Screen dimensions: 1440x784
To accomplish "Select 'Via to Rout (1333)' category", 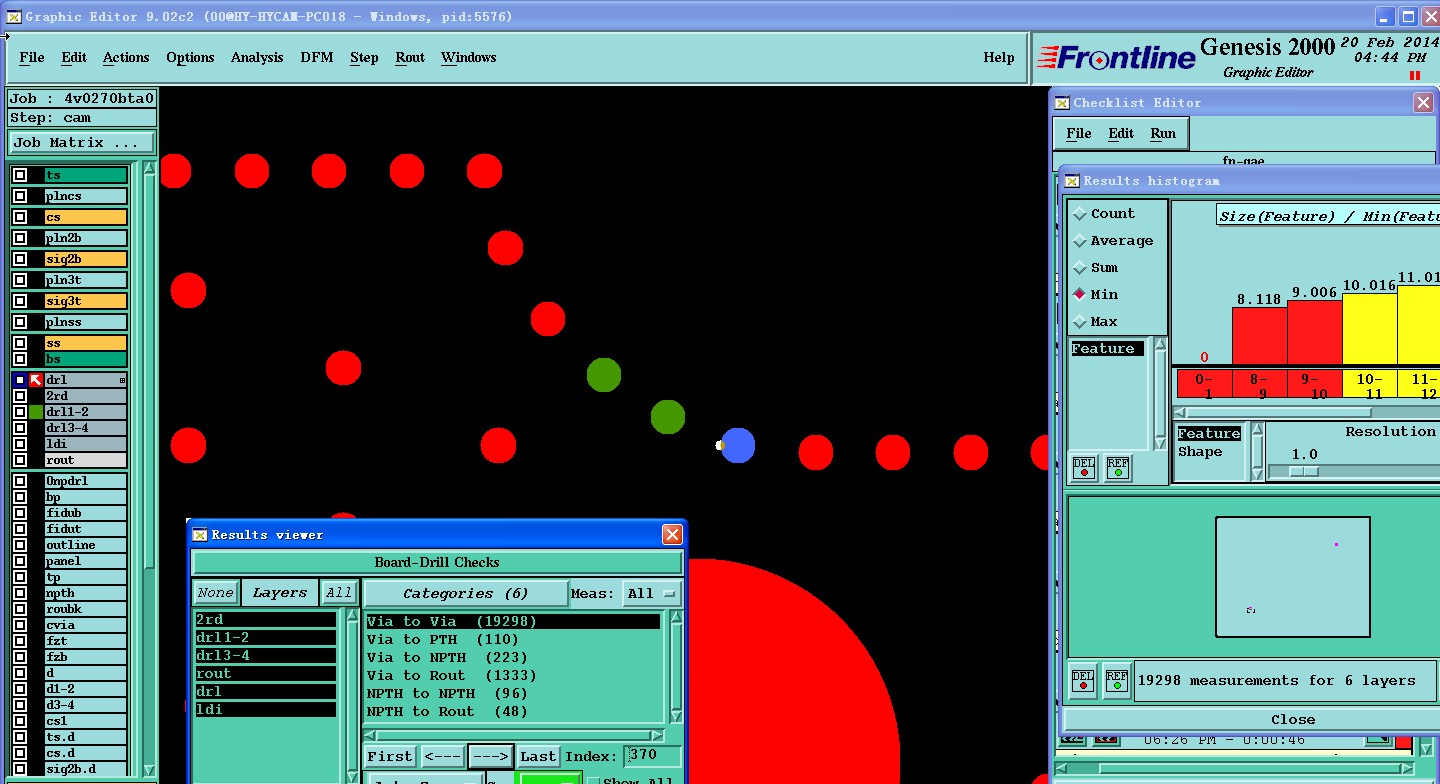I will click(x=451, y=676).
